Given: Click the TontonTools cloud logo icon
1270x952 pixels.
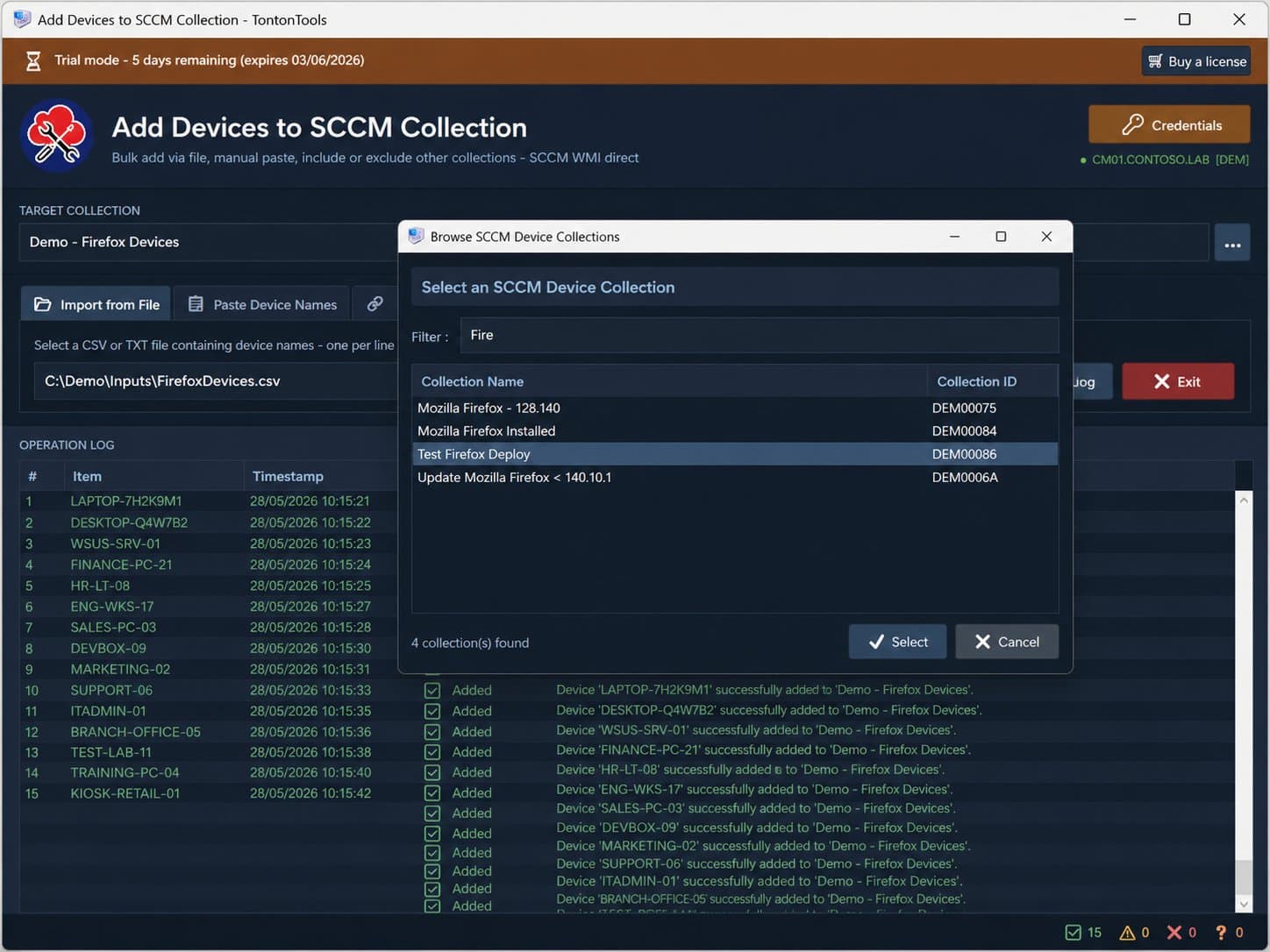Looking at the screenshot, I should coord(56,136).
